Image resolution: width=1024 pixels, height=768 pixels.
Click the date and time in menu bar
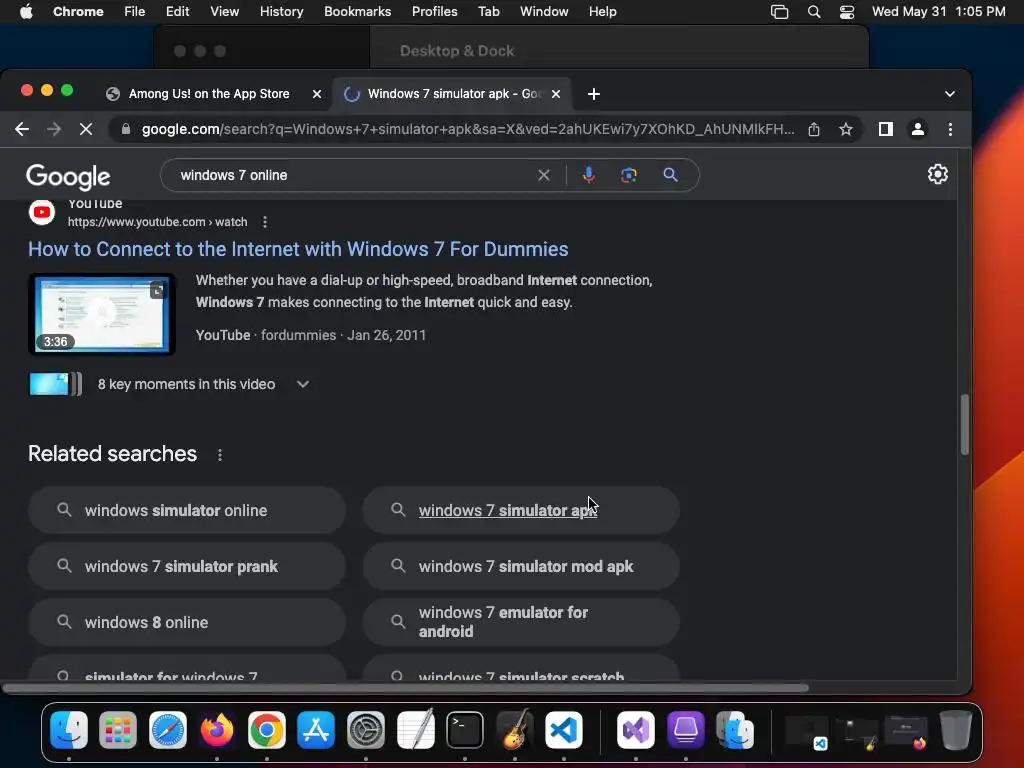coord(938,12)
